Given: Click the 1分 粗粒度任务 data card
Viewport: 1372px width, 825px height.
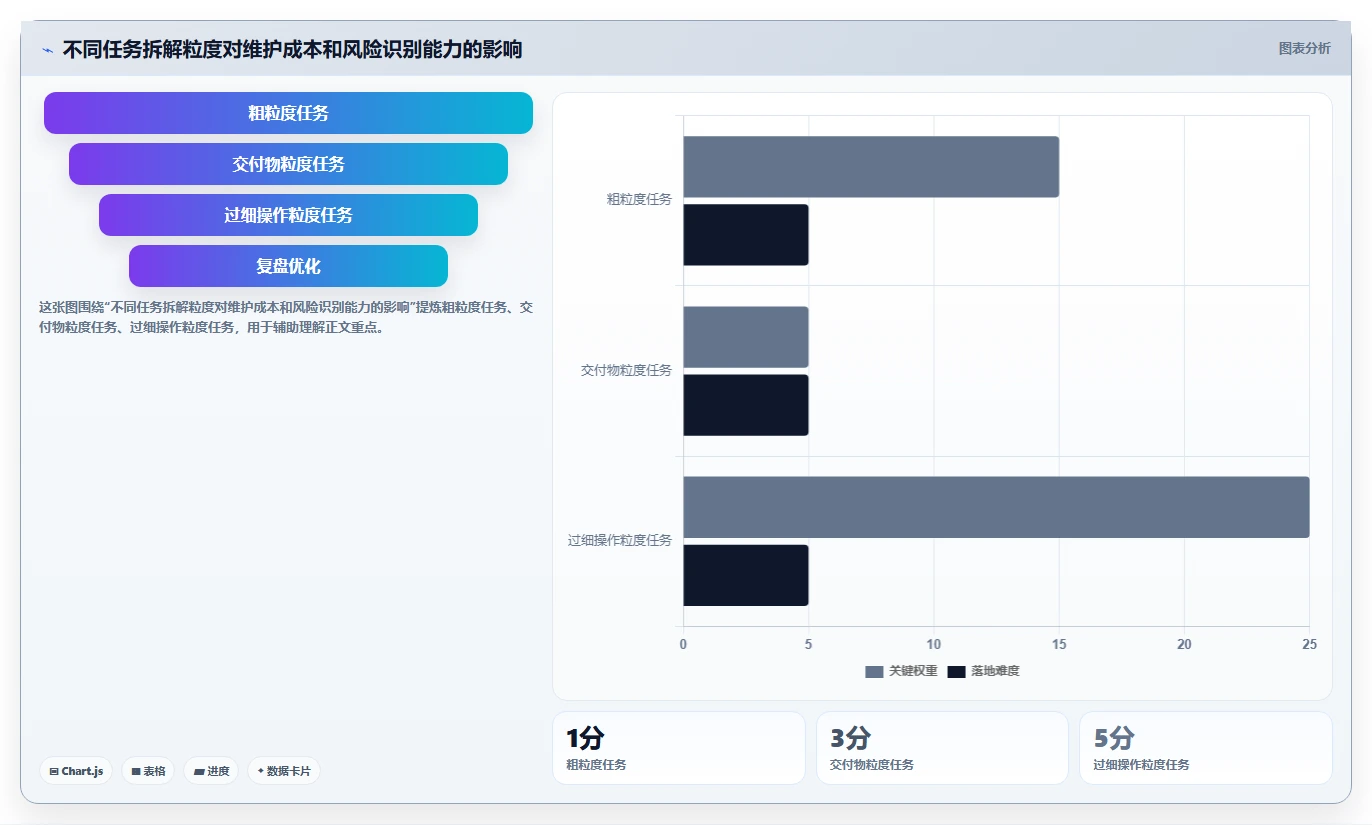Looking at the screenshot, I should coord(679,748).
